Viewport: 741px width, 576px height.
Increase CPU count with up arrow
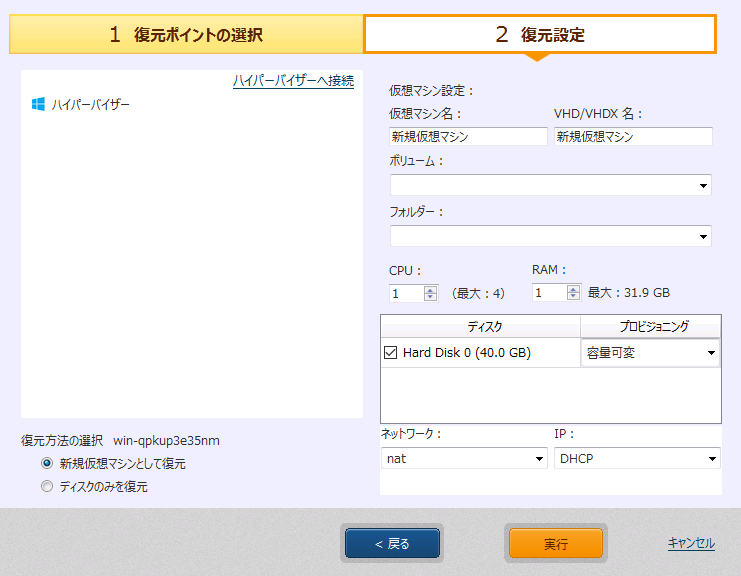(431, 289)
